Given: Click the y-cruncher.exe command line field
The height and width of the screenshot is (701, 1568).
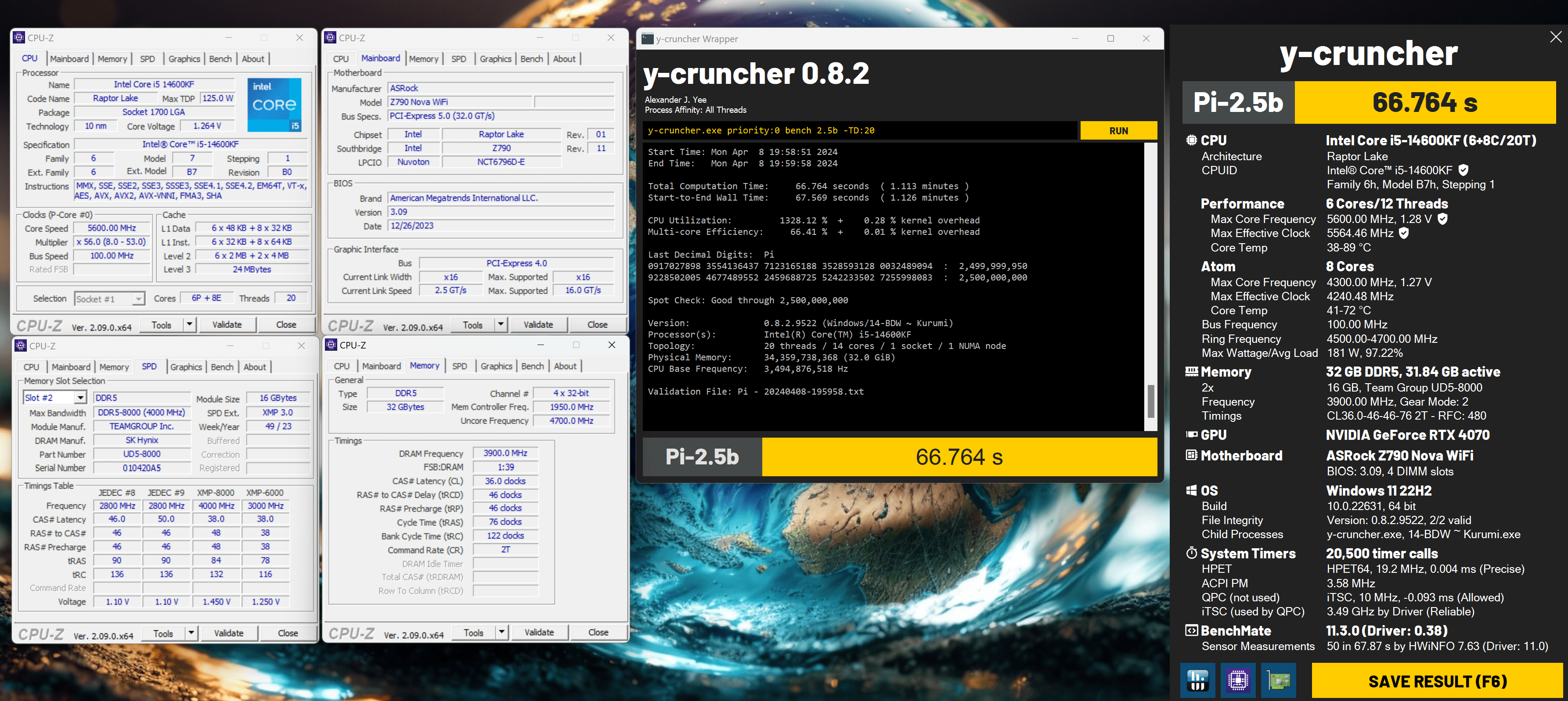Looking at the screenshot, I should [x=860, y=131].
